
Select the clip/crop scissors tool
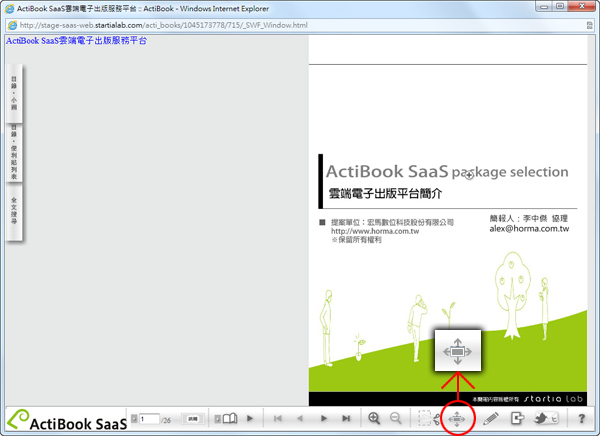(429, 419)
